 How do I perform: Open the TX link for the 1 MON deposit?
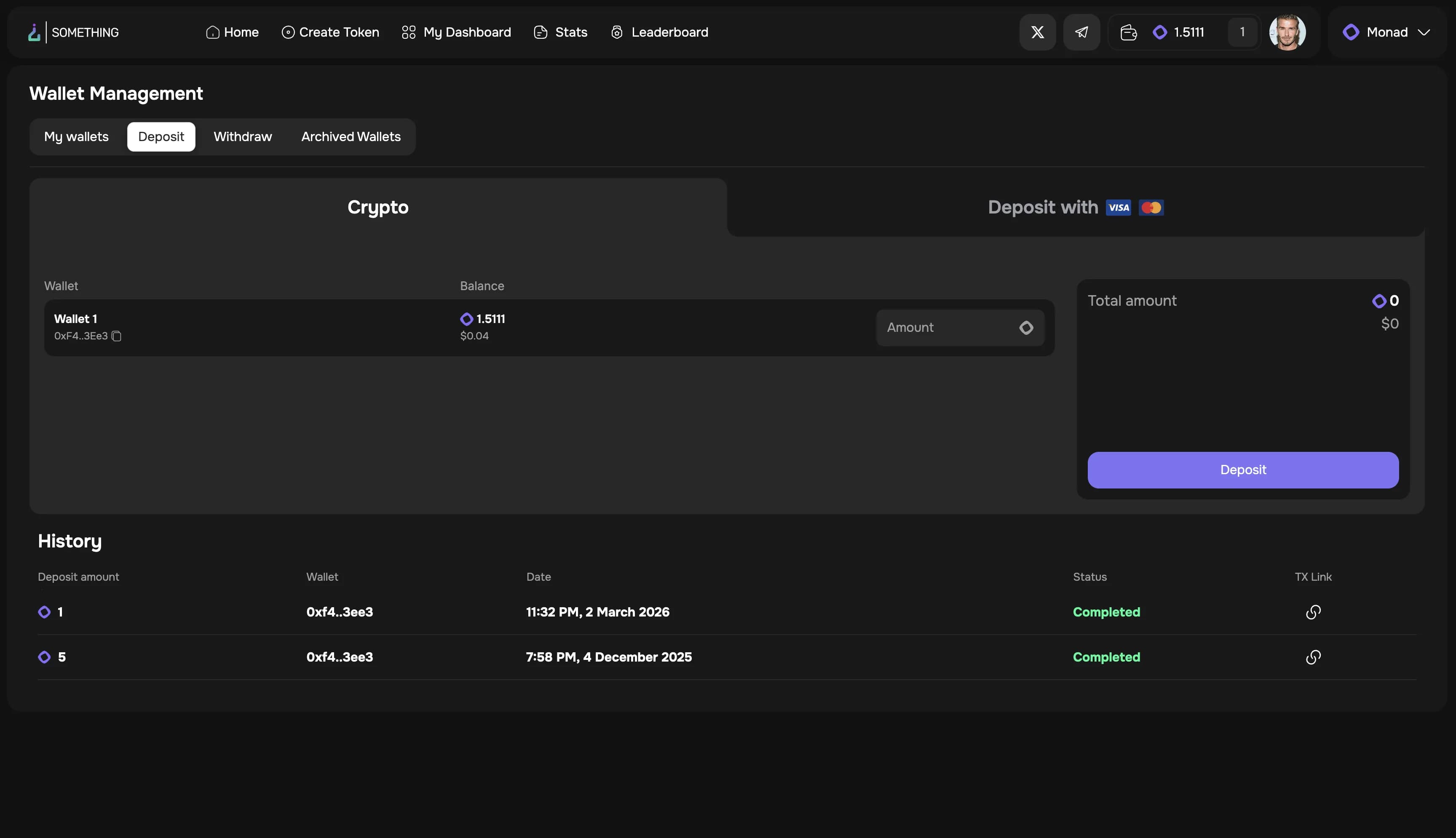tap(1313, 612)
